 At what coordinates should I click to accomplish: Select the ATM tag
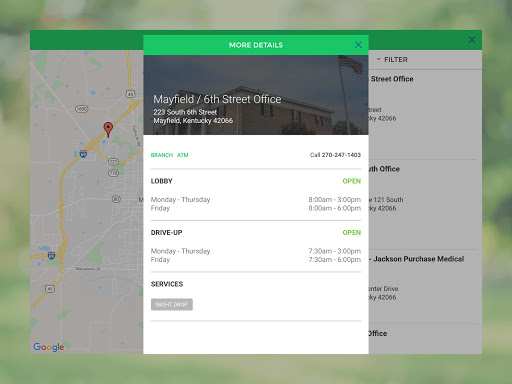[x=183, y=155]
